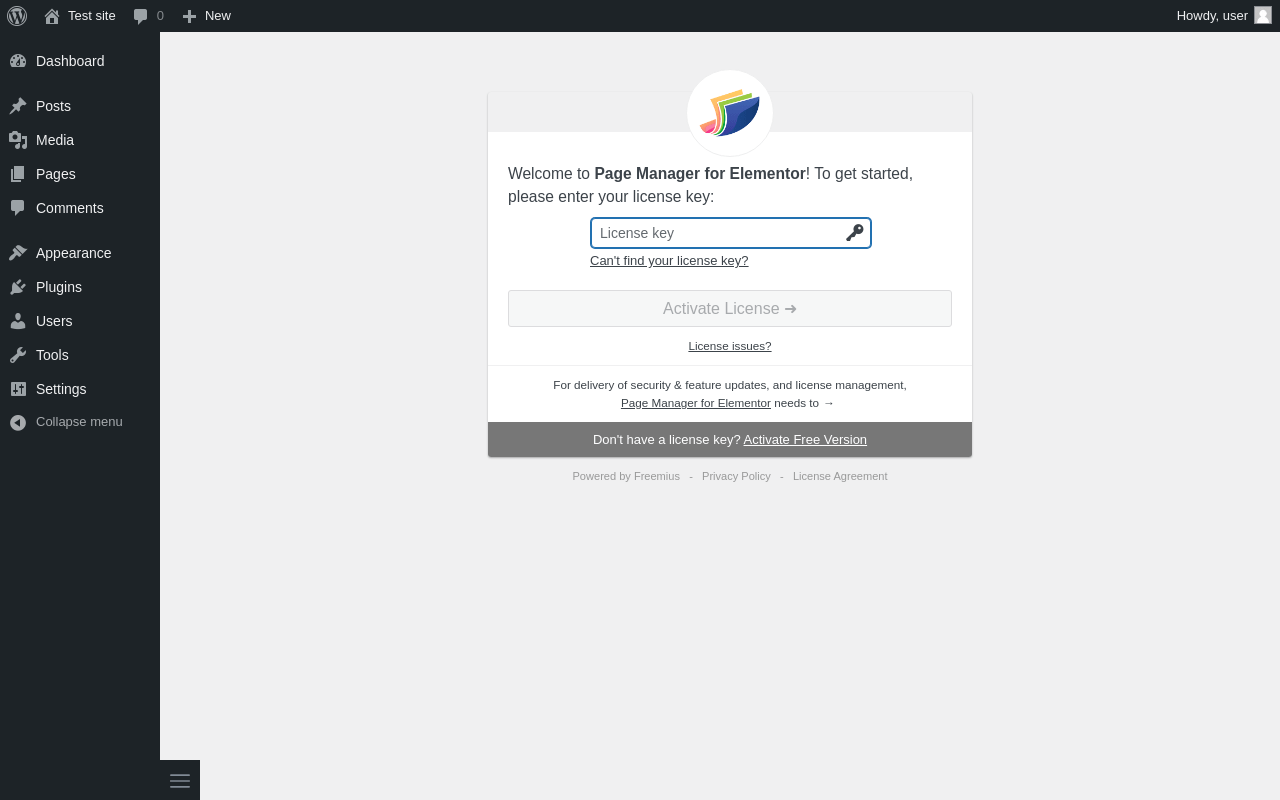Go to the Media menu item
This screenshot has height=800, width=1280.
[x=80, y=140]
